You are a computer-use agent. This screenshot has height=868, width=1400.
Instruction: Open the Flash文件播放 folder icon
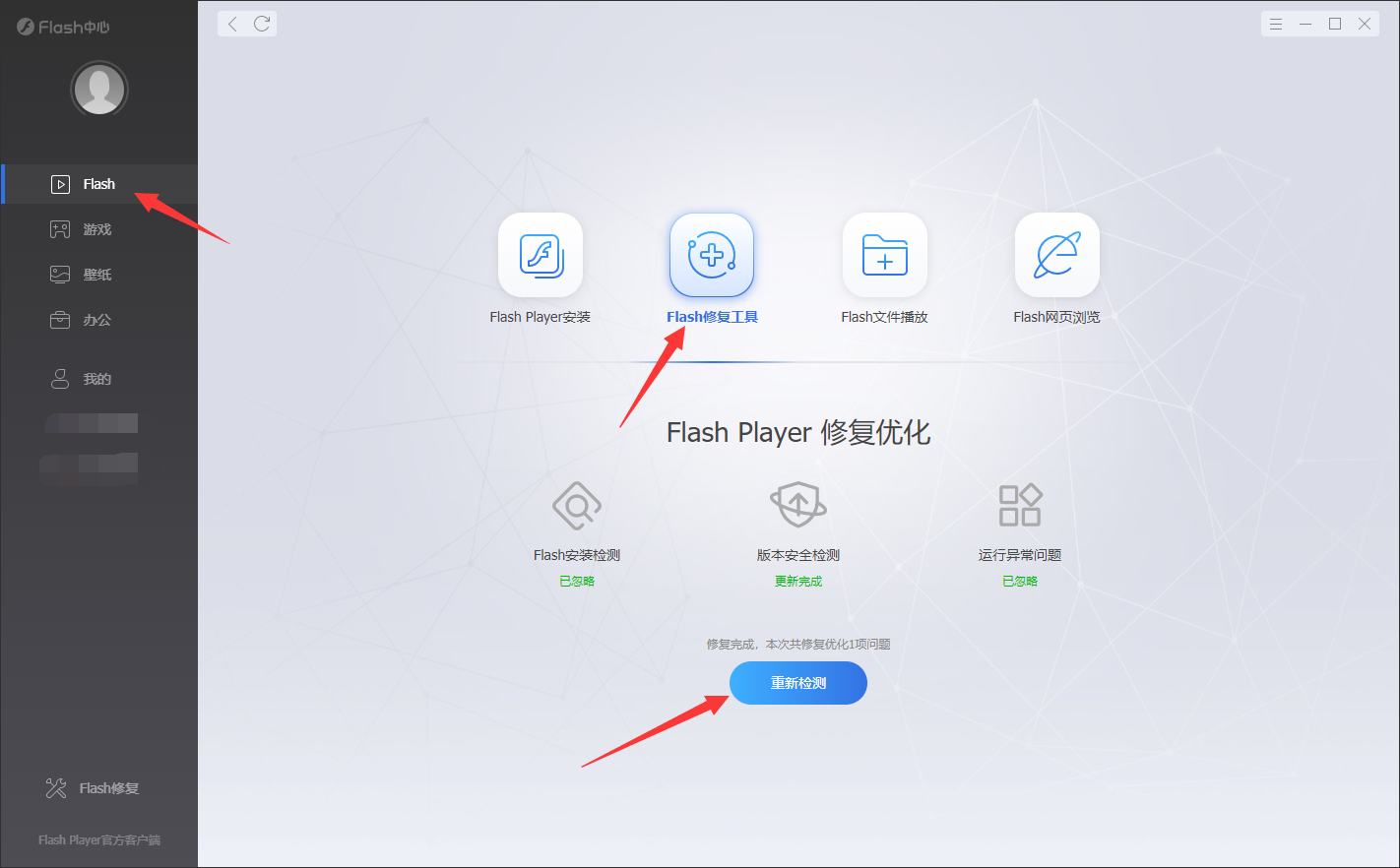(885, 255)
